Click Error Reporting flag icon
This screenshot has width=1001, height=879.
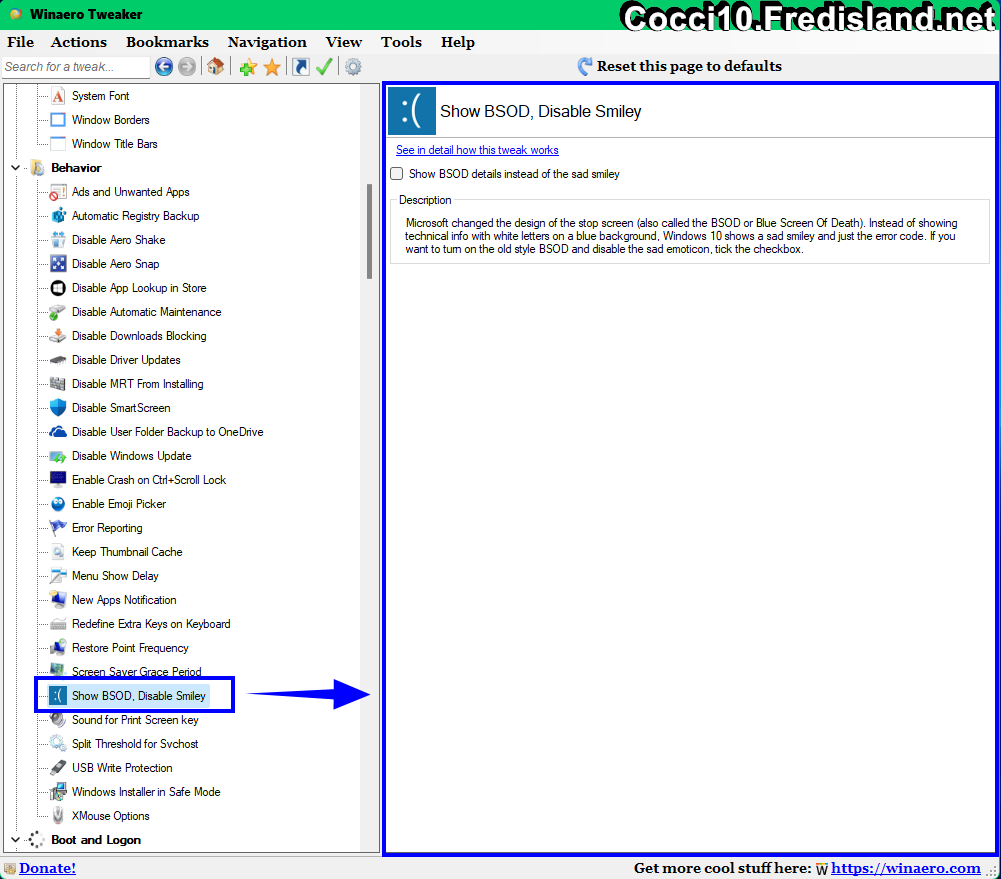tap(58, 528)
